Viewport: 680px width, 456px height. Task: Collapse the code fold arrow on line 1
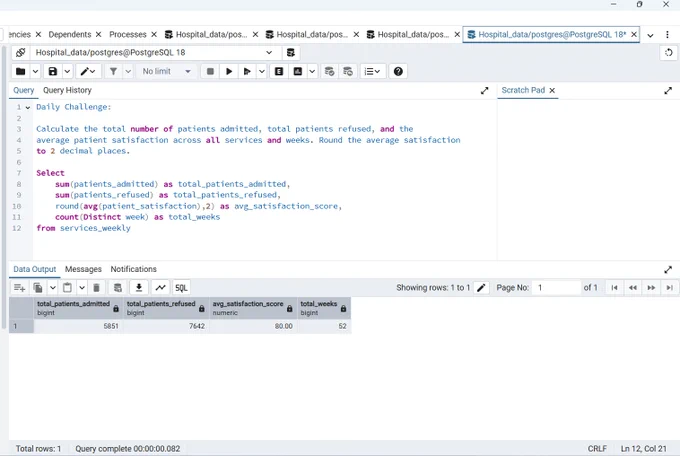click(x=28, y=107)
